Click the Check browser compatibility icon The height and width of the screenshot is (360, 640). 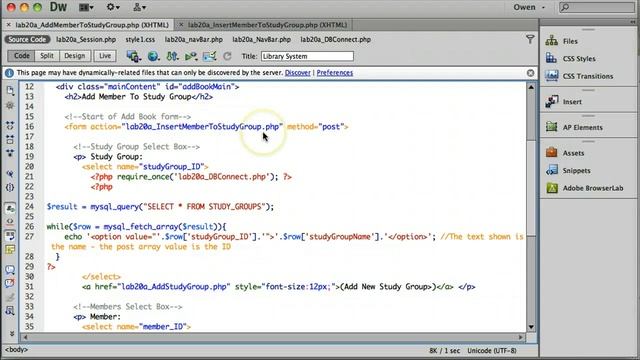tap(209, 56)
